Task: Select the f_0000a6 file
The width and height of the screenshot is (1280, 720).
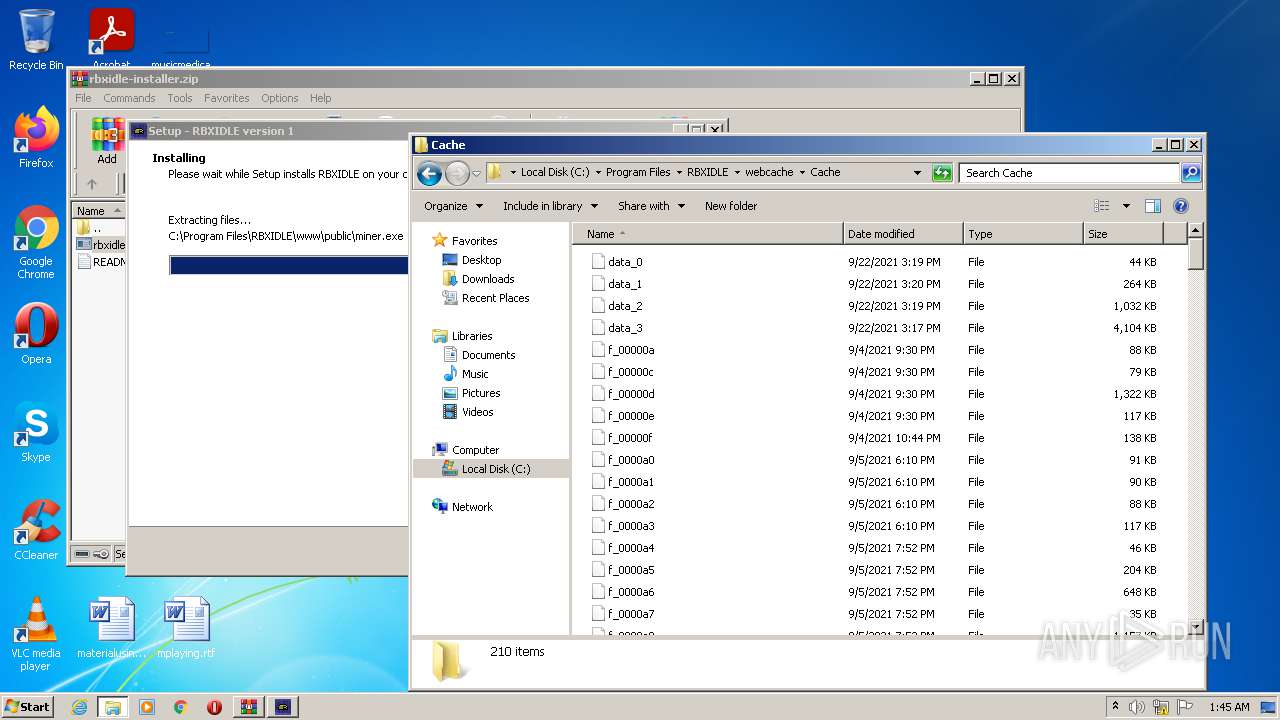Action: 630,592
